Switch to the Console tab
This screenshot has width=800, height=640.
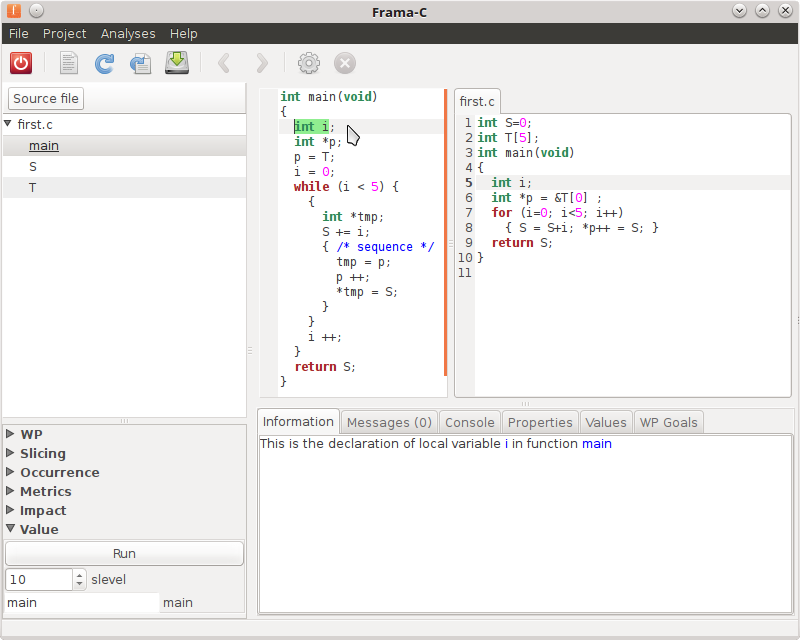(469, 422)
